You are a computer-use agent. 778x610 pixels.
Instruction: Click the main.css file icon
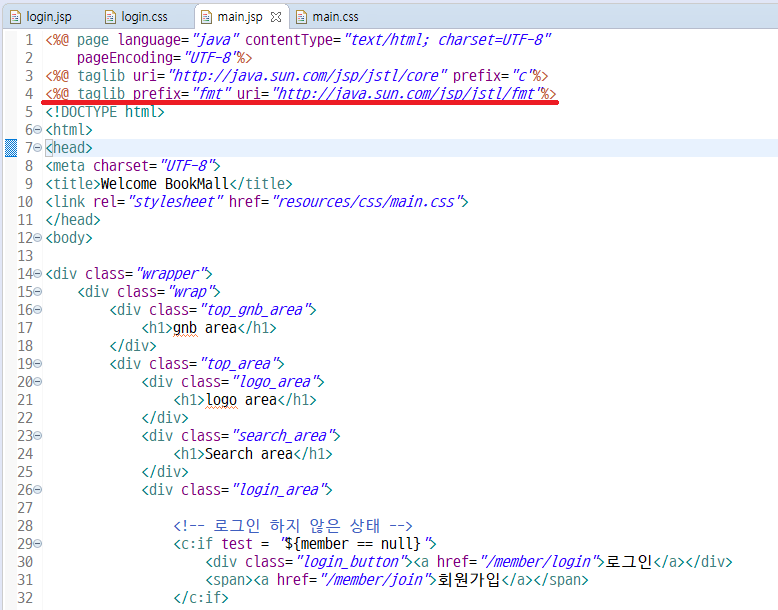[x=301, y=17]
